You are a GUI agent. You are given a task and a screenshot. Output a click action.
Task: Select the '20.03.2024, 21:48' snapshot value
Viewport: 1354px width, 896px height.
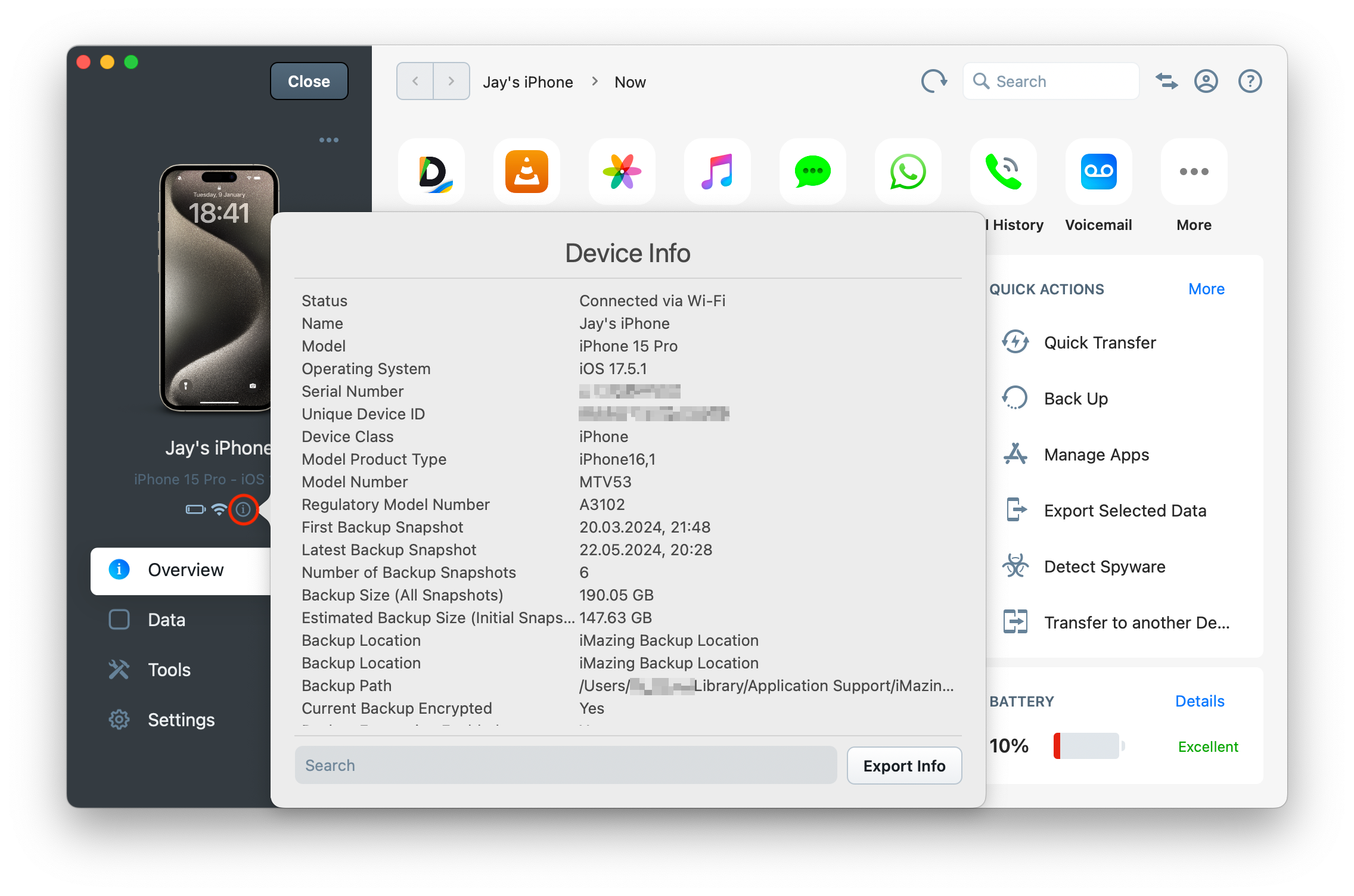[645, 527]
